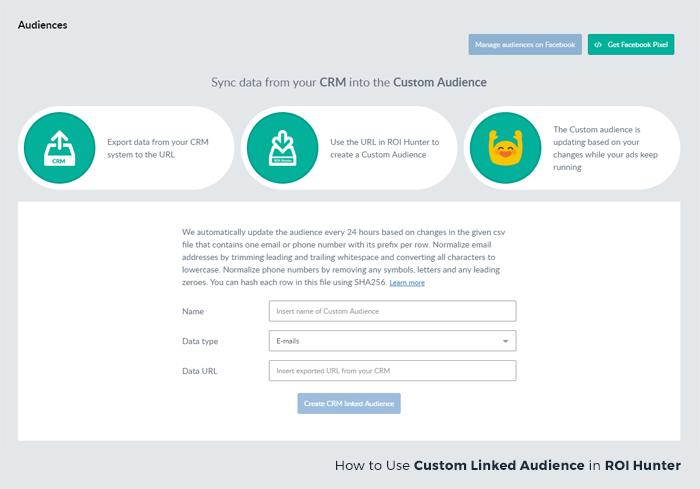
Task: Click the code icon on Get Facebook Pixel
Action: [598, 45]
